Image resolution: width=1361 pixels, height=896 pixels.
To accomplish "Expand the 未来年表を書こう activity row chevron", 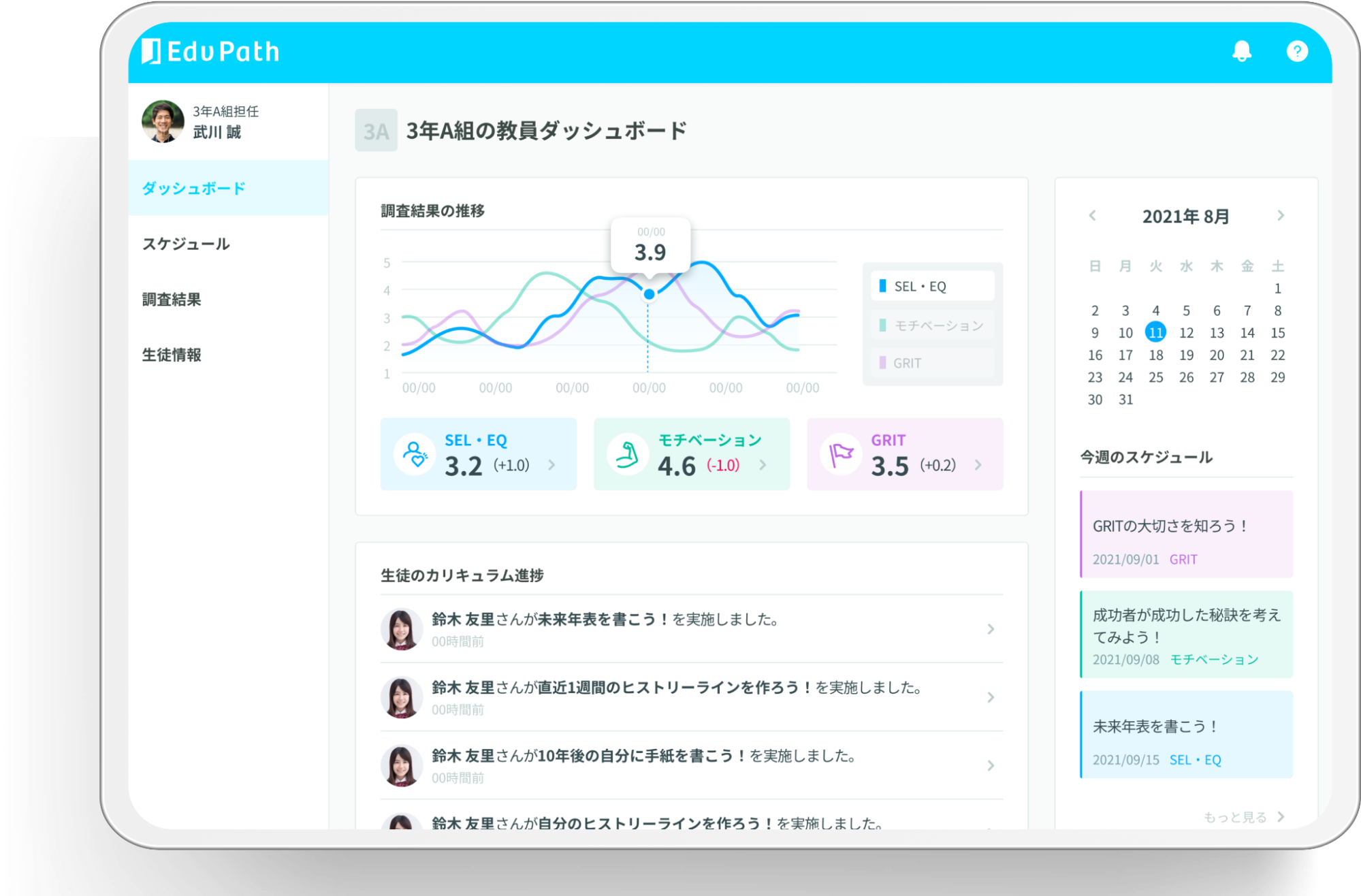I will (x=991, y=629).
